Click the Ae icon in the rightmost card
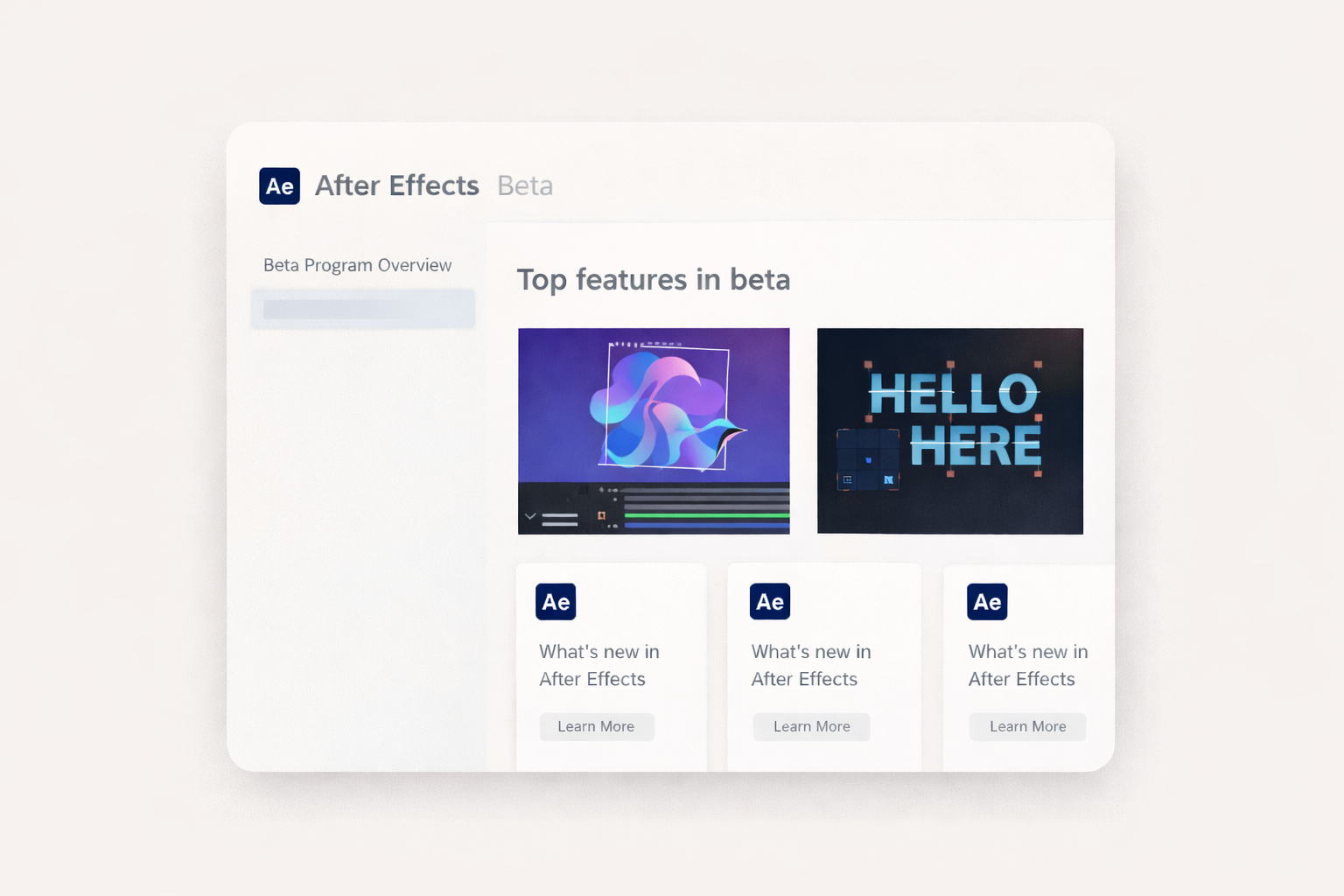The image size is (1344, 896). (x=987, y=602)
